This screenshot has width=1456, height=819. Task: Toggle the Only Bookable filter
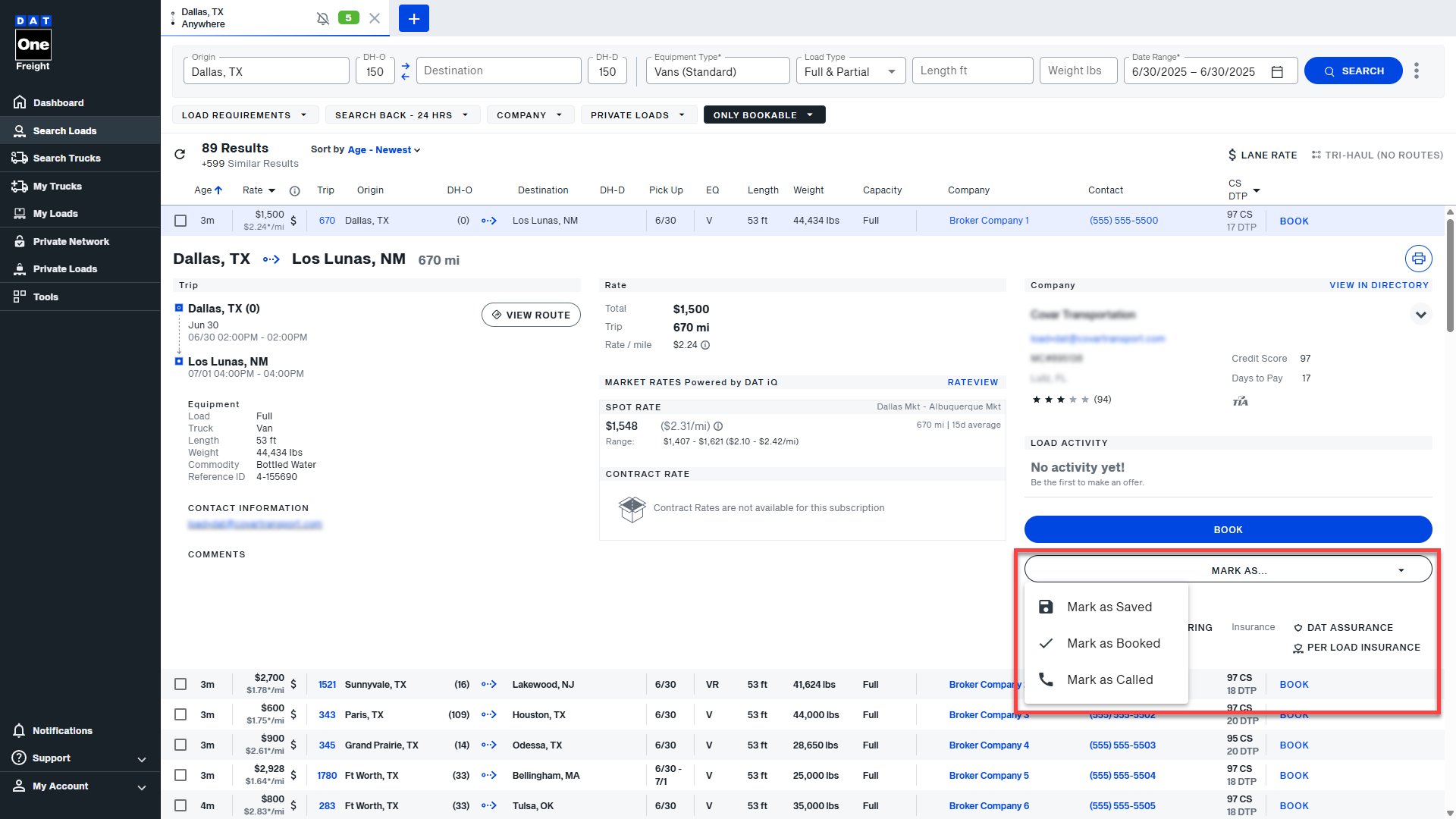pos(764,115)
